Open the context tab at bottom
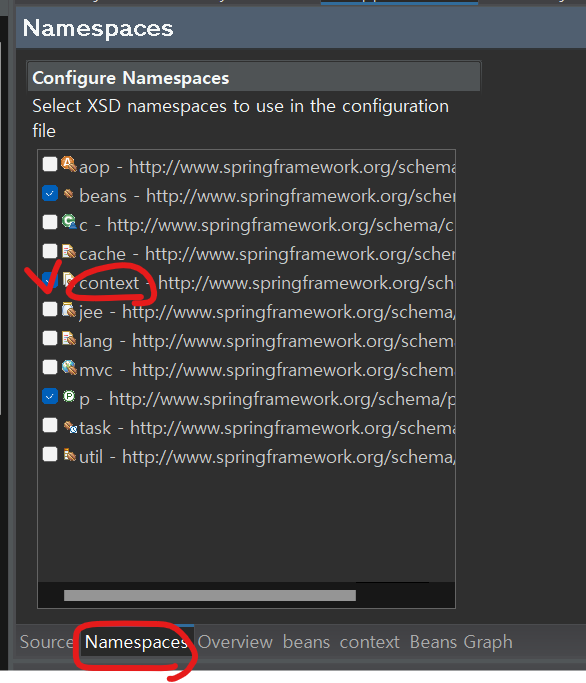 (369, 642)
